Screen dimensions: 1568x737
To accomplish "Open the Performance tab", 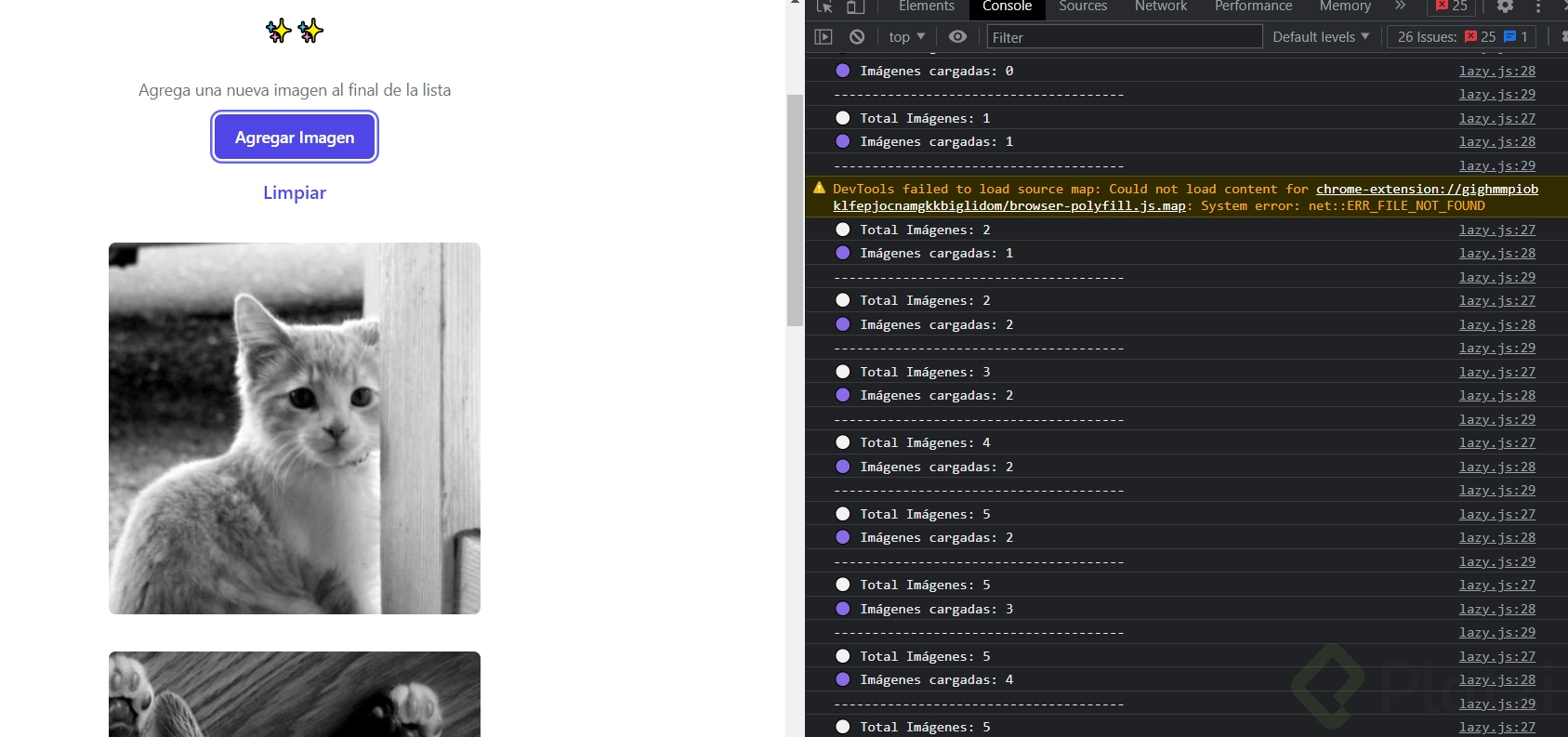I will click(x=1253, y=7).
